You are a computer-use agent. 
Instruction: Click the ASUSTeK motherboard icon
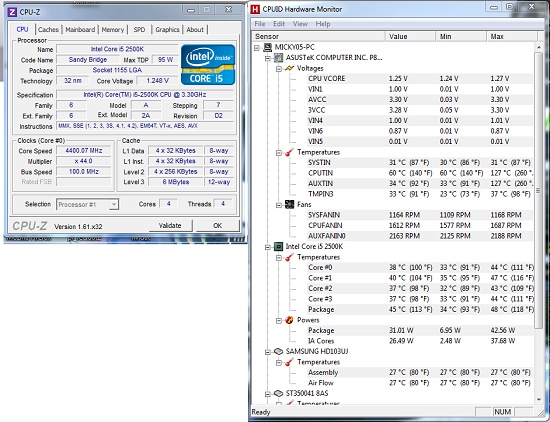click(279, 58)
